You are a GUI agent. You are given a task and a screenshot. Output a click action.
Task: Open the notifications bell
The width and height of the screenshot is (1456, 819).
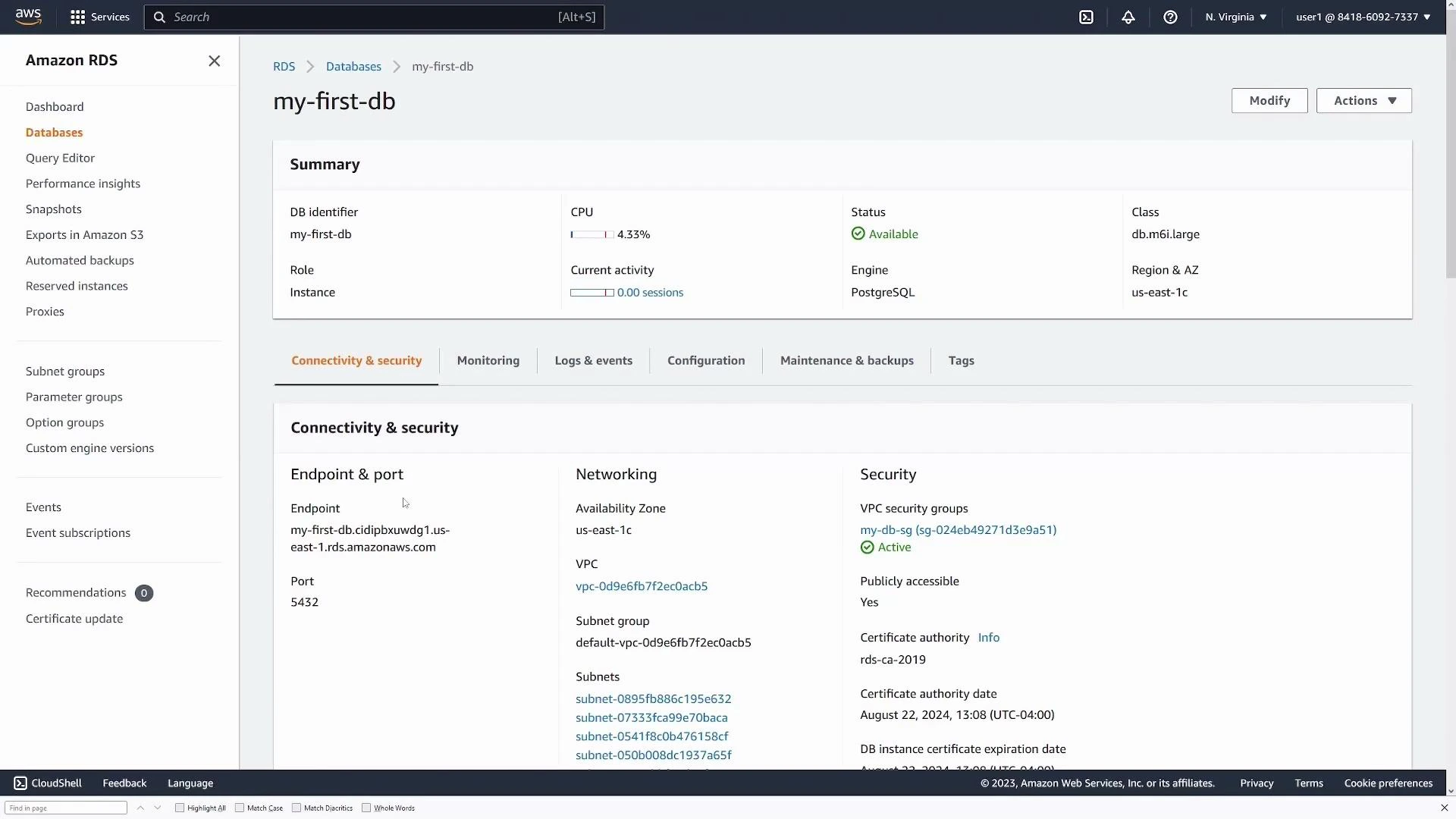[1128, 17]
